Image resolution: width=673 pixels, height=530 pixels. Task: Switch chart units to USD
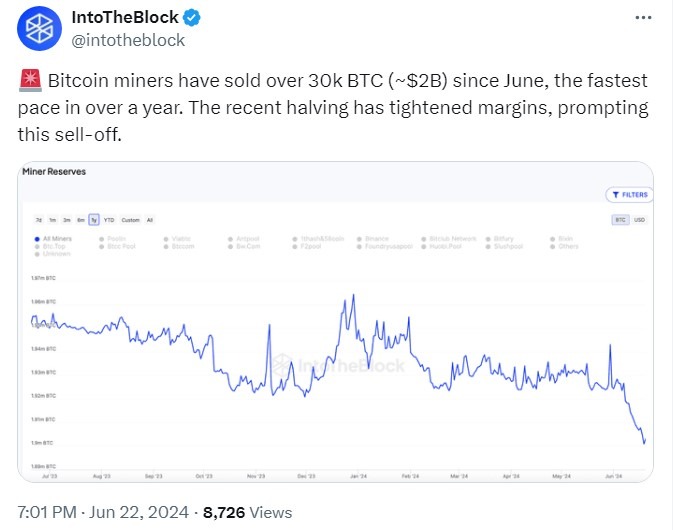click(x=640, y=219)
